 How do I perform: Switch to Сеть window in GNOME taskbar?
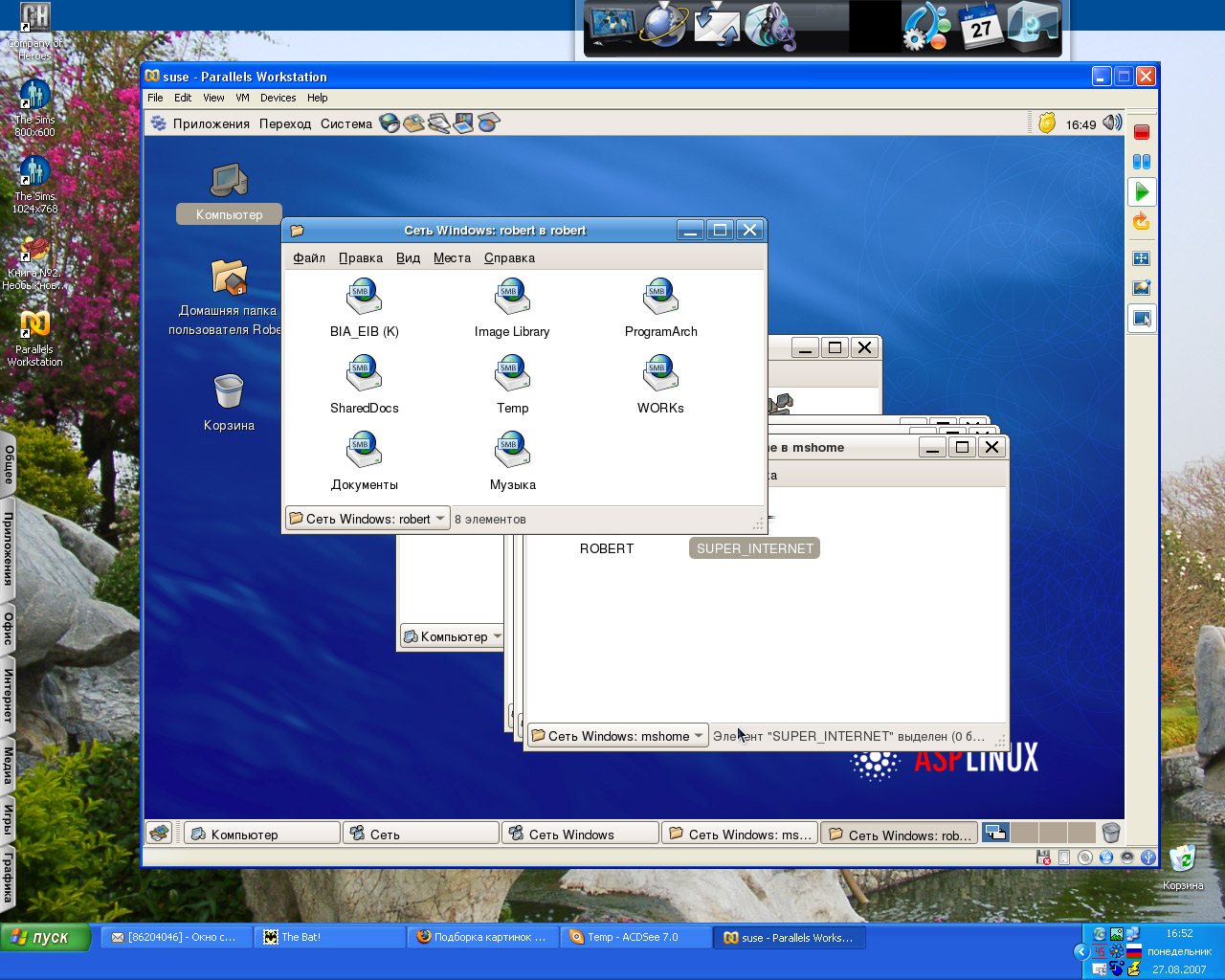[x=422, y=834]
